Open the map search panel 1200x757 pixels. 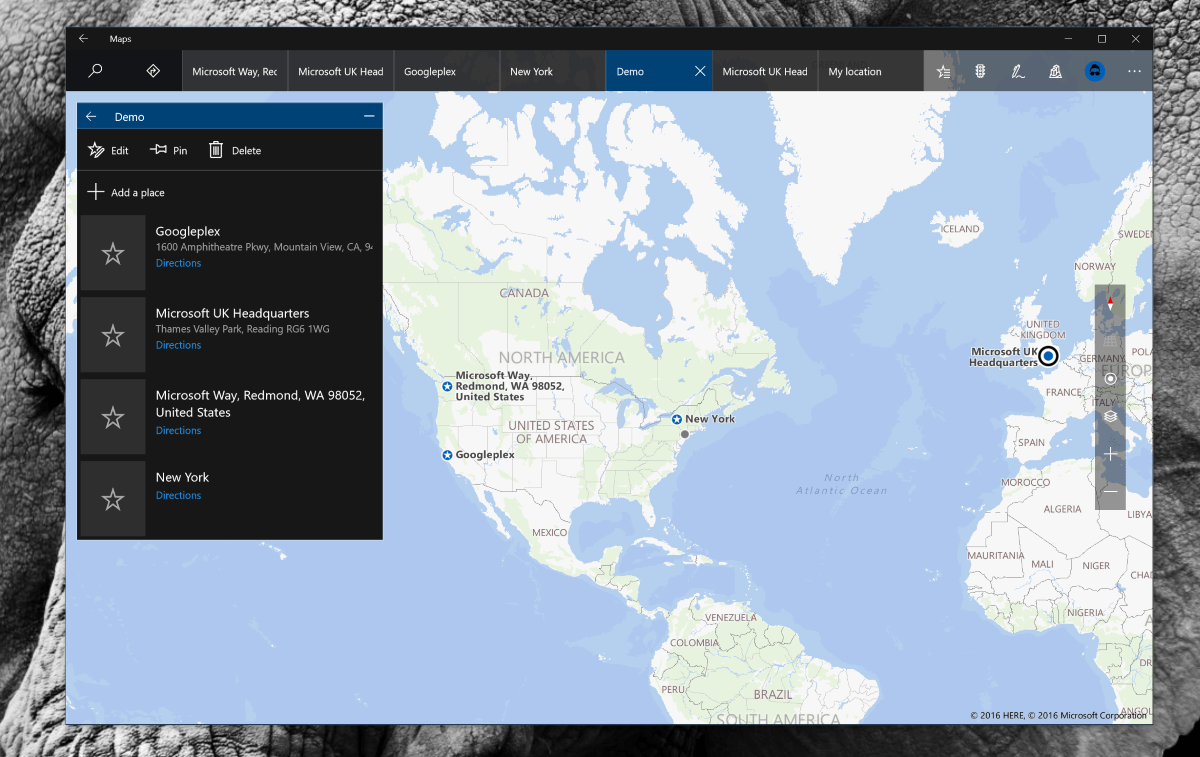(95, 70)
